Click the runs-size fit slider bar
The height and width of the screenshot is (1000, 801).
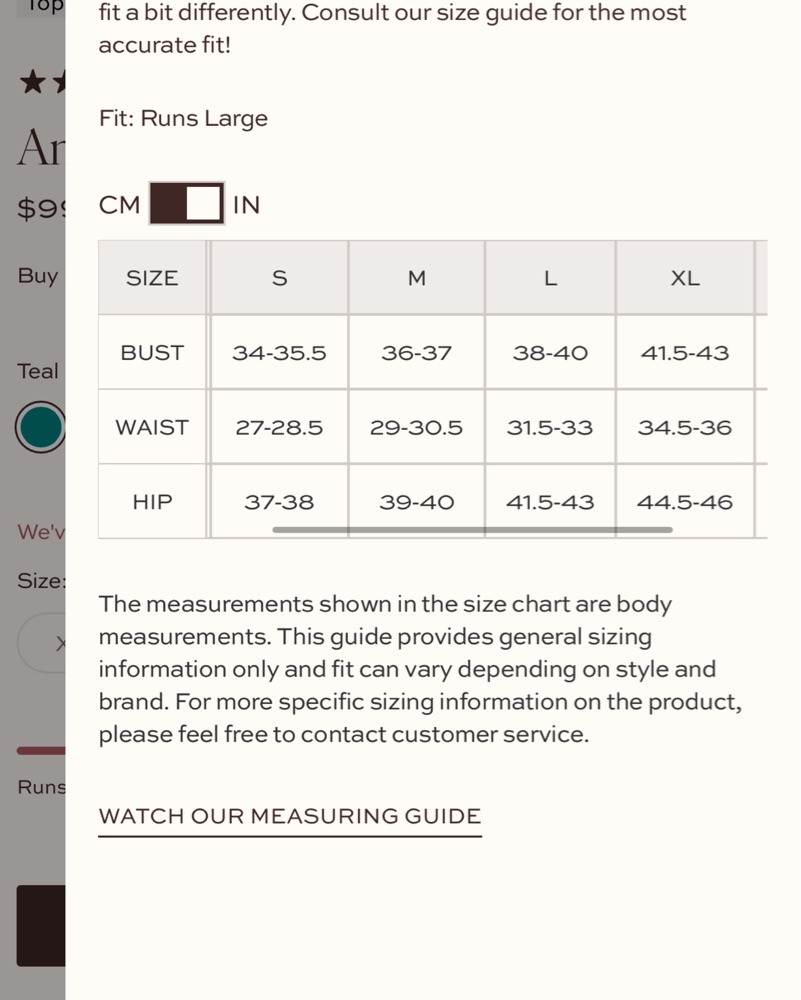(41, 751)
